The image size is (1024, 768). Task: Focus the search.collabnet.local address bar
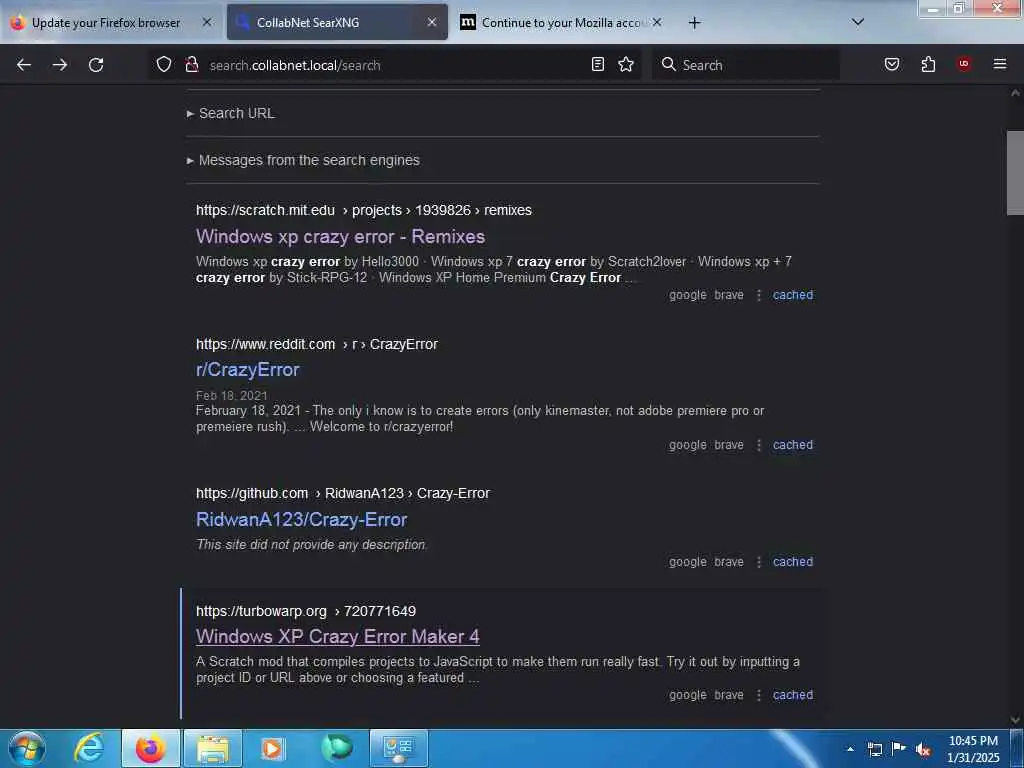pyautogui.click(x=395, y=65)
